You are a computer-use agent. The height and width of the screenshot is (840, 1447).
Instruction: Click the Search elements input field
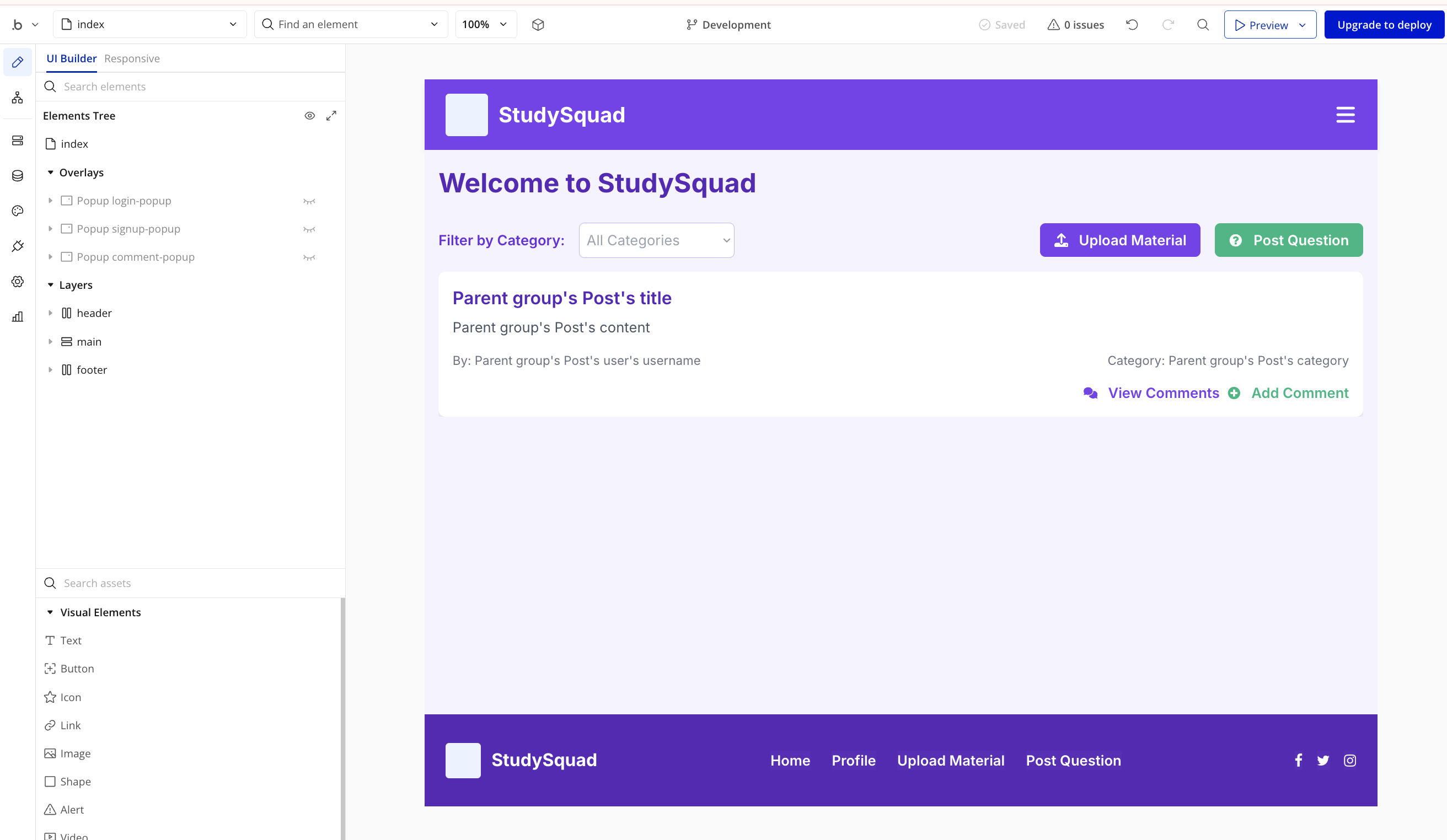pos(195,87)
